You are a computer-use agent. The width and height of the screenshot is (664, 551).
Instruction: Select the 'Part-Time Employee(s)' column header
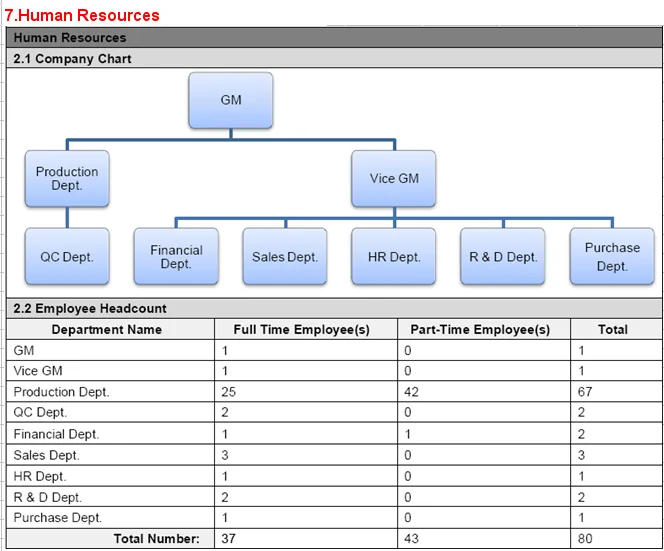484,329
